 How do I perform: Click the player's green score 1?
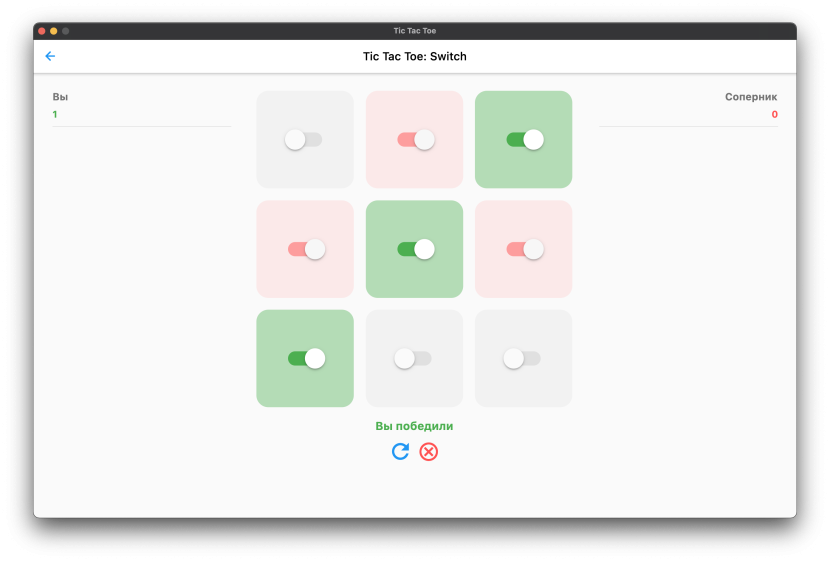pos(55,115)
